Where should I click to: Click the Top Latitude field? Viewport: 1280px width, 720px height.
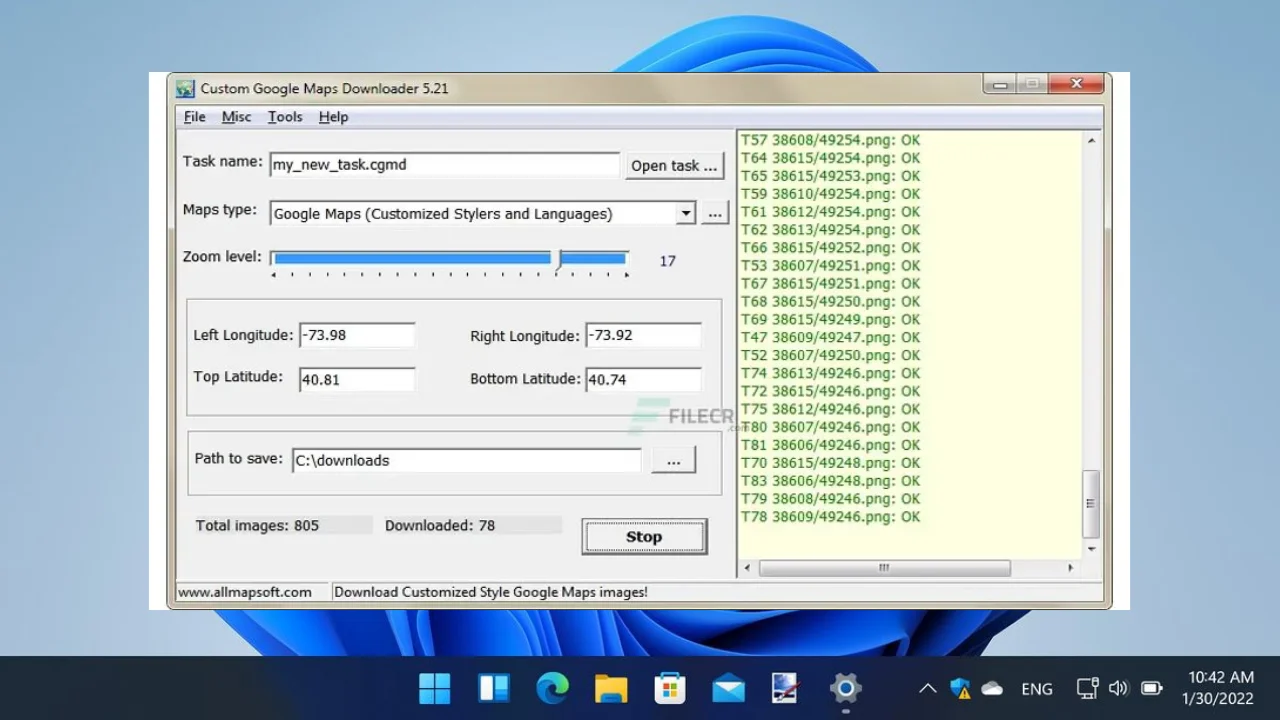(357, 380)
